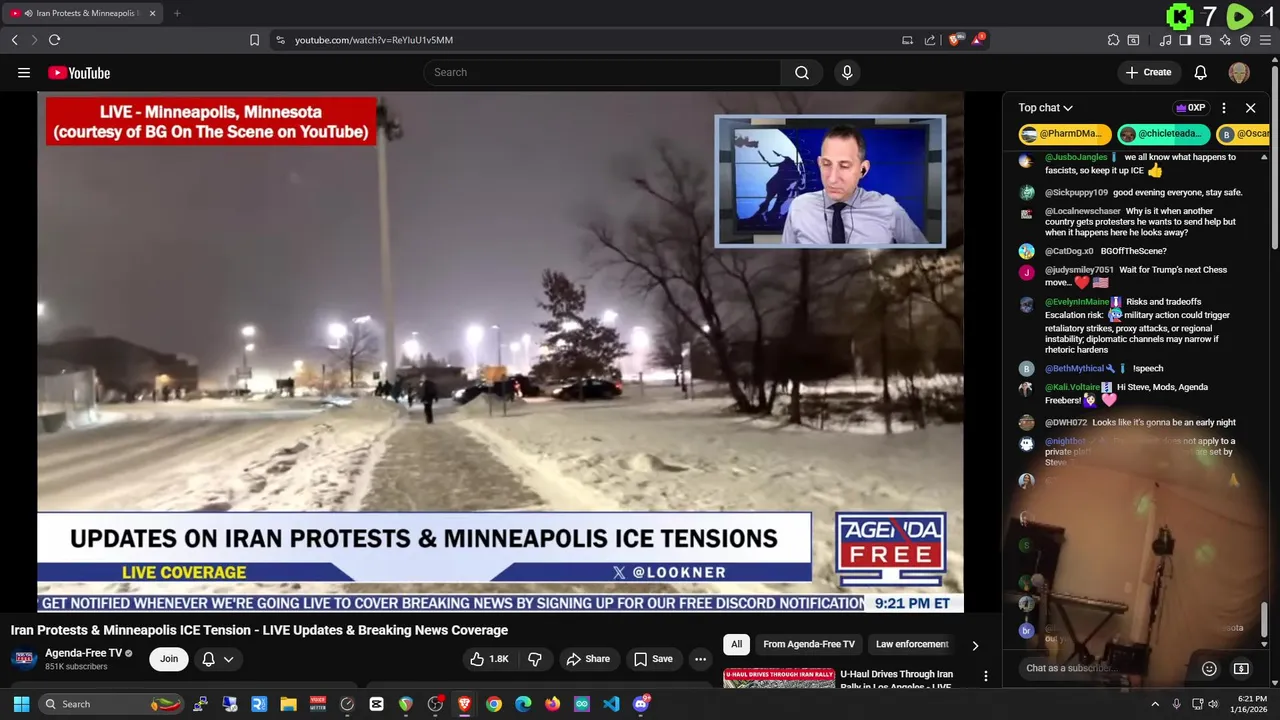1280x720 pixels.
Task: Run search with magnifier button
Action: click(x=802, y=72)
